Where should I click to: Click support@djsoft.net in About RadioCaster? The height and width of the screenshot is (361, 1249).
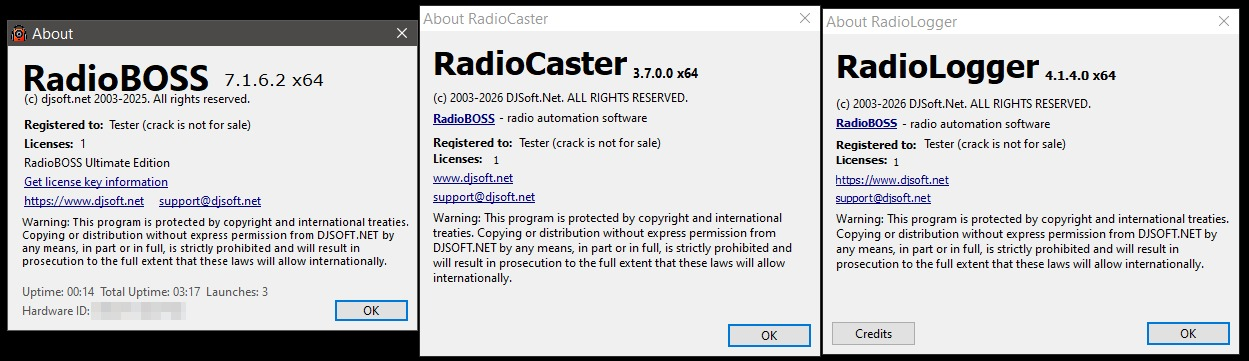[484, 197]
